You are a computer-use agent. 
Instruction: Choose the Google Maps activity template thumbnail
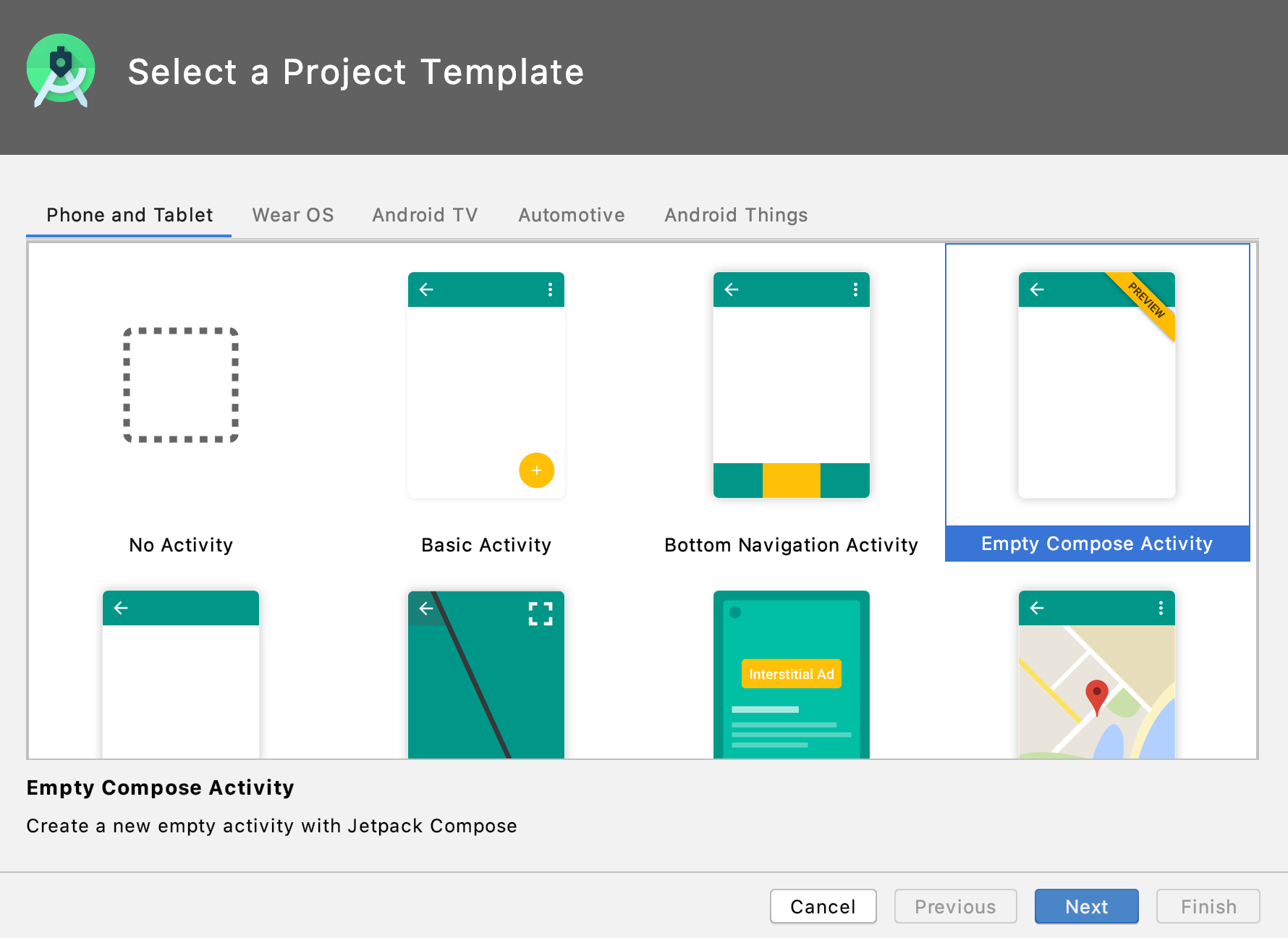pyautogui.click(x=1097, y=675)
